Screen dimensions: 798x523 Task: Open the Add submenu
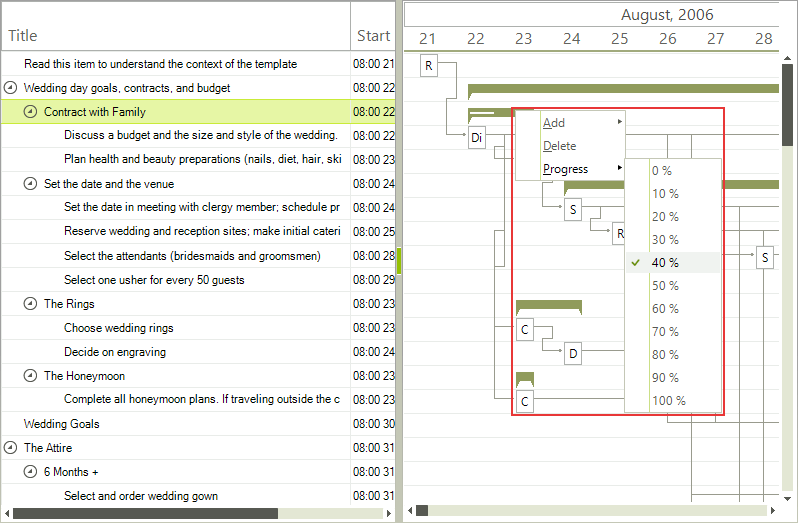571,123
